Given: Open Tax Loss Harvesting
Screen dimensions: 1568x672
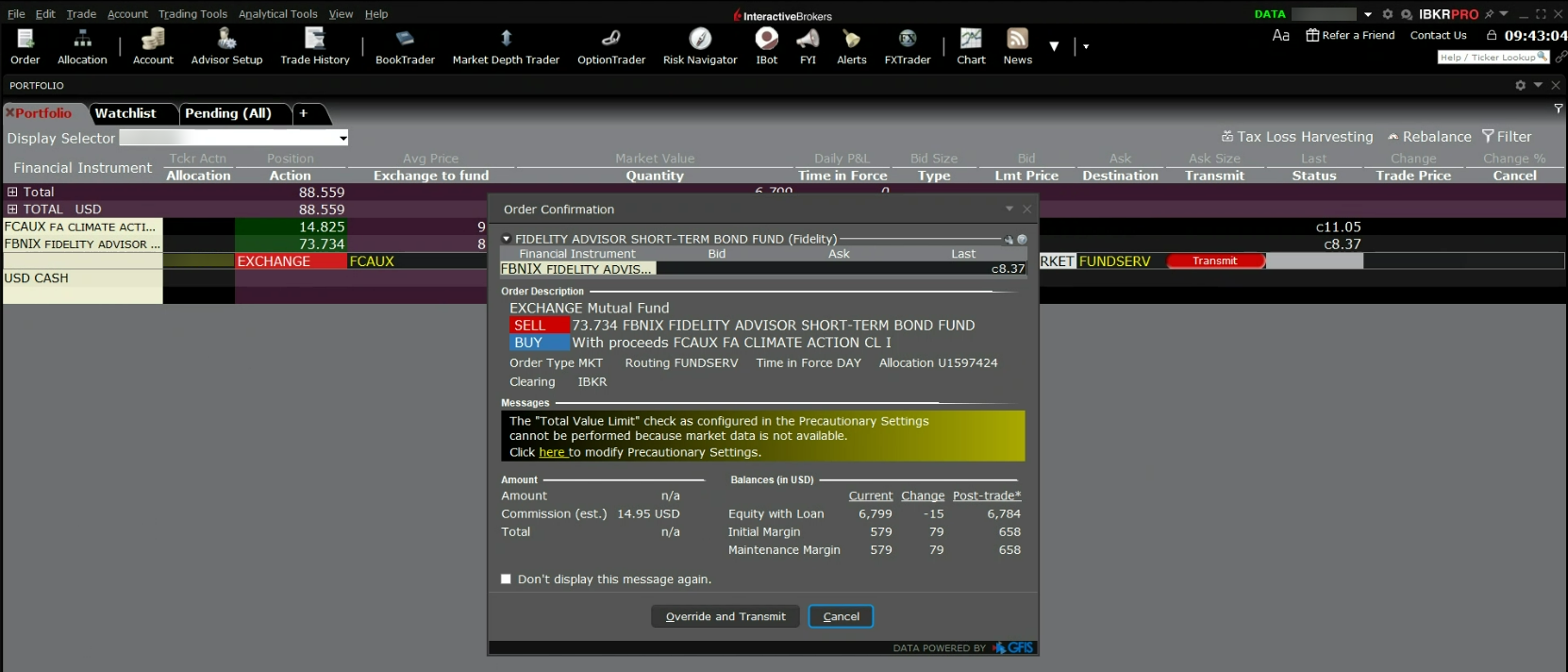Looking at the screenshot, I should [1297, 137].
